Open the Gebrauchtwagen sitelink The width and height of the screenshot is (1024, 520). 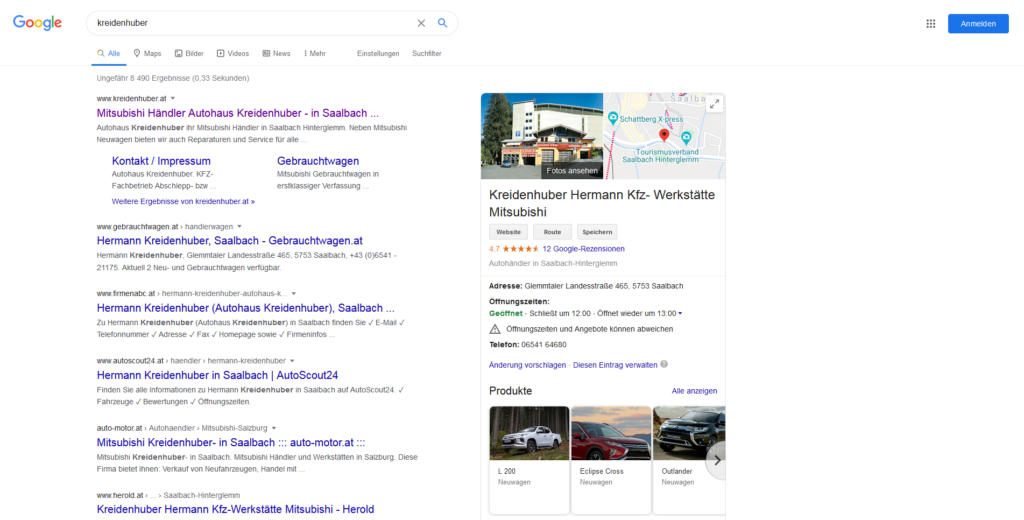(x=318, y=161)
